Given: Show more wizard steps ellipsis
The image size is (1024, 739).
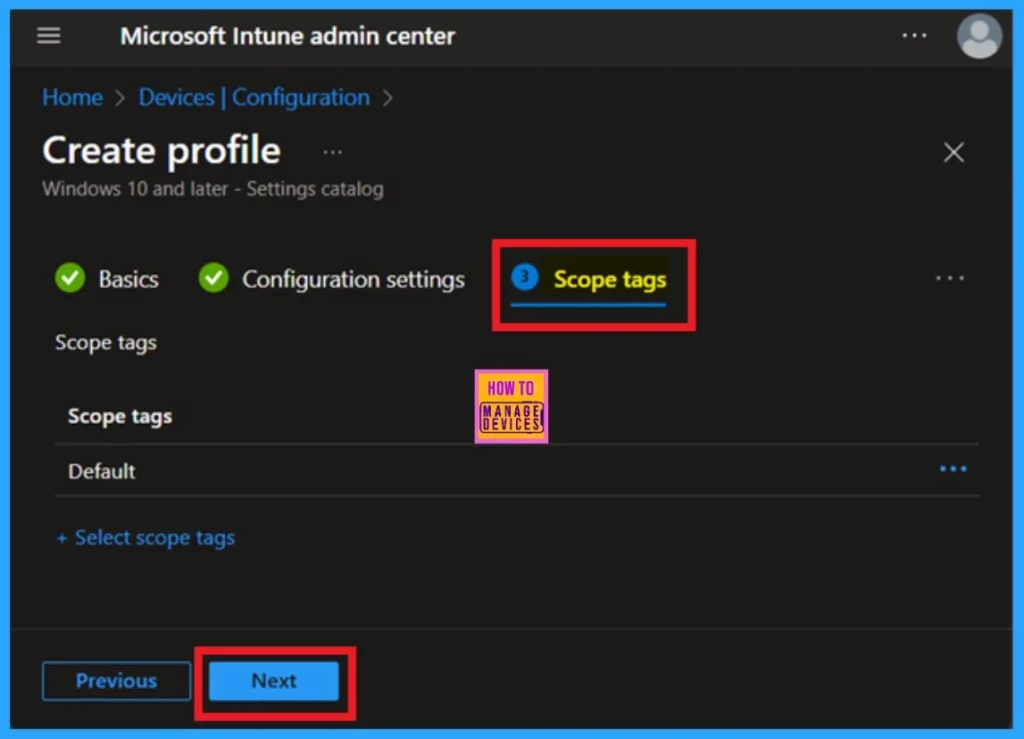Looking at the screenshot, I should 949,278.
